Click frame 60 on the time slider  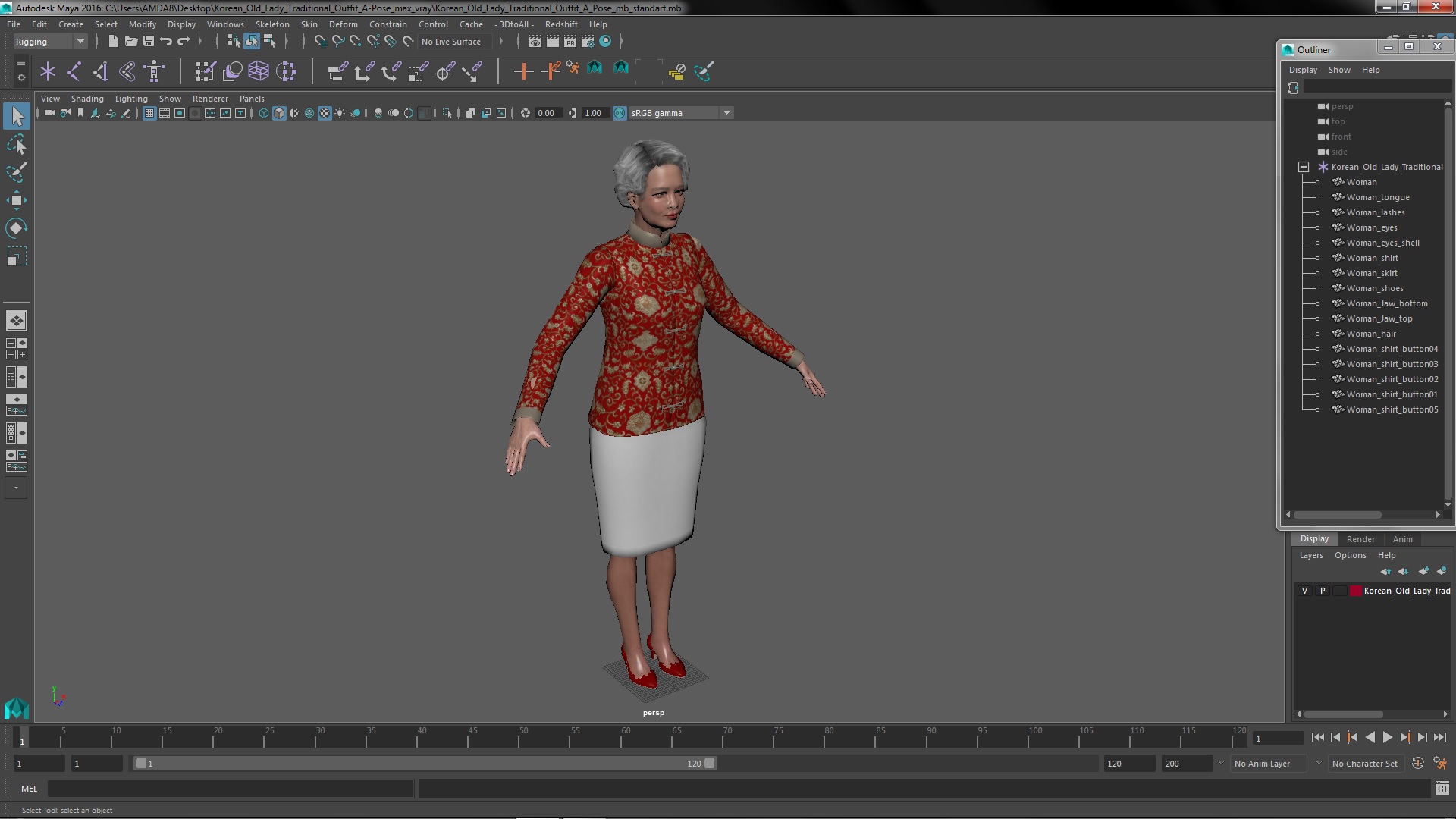626,737
